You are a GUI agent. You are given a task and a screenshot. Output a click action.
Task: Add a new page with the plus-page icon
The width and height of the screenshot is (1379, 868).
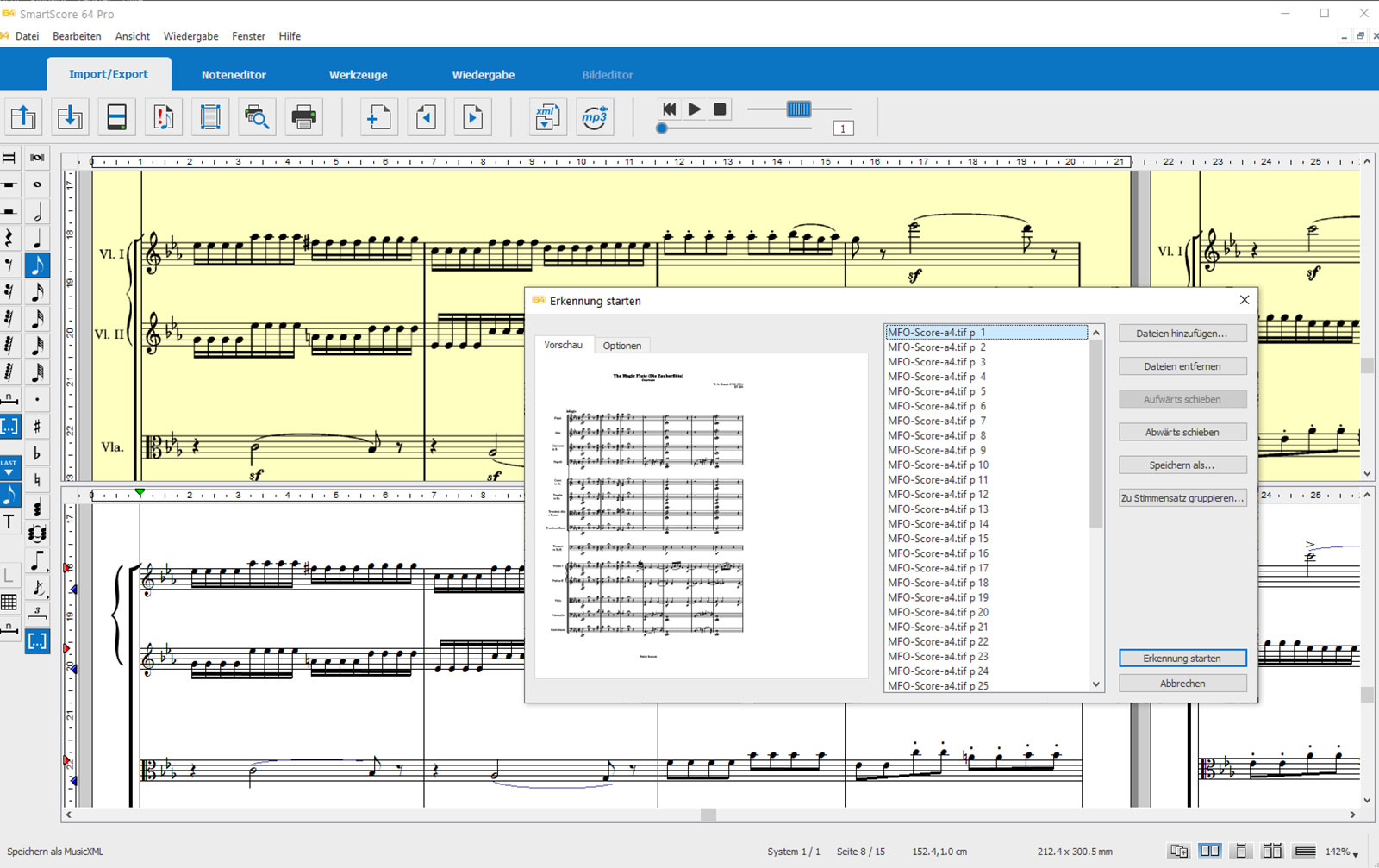379,116
